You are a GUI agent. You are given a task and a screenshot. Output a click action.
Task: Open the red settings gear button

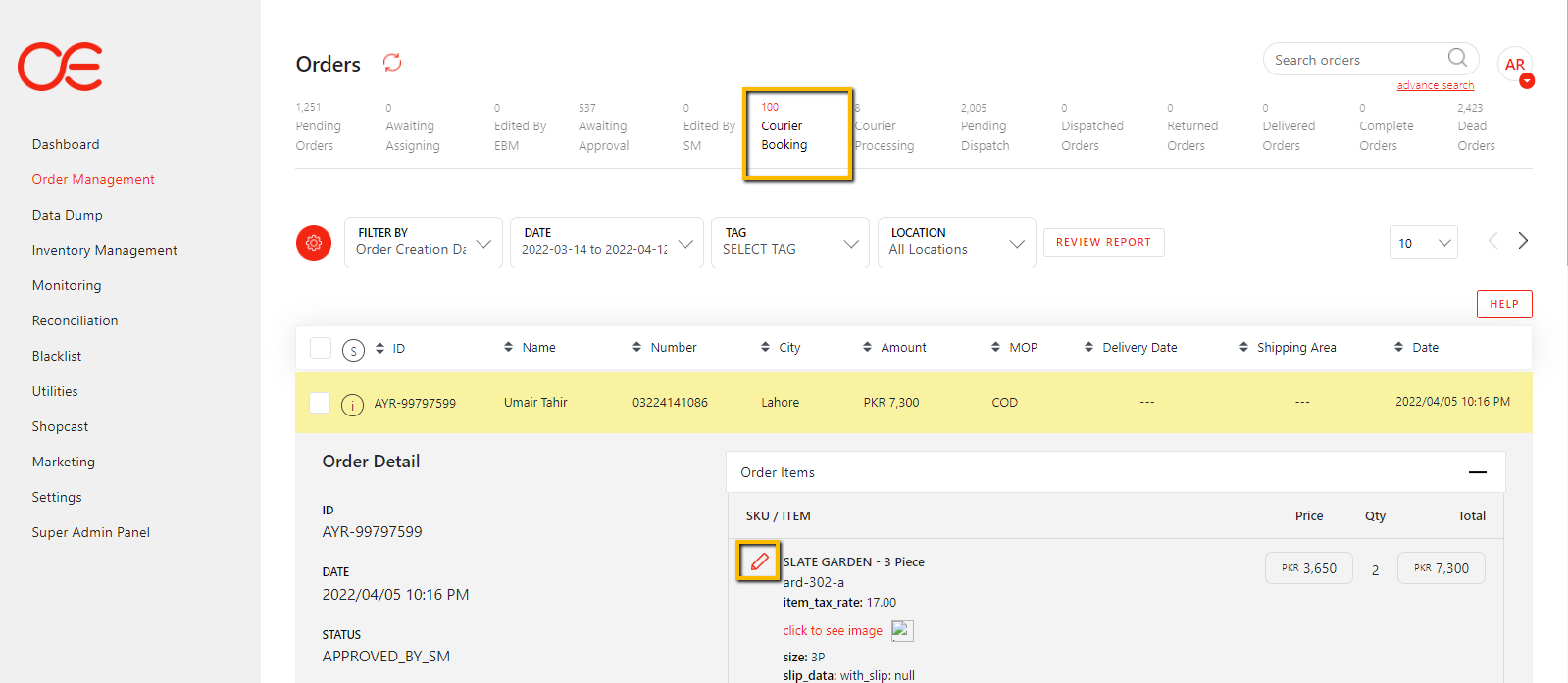pos(314,243)
